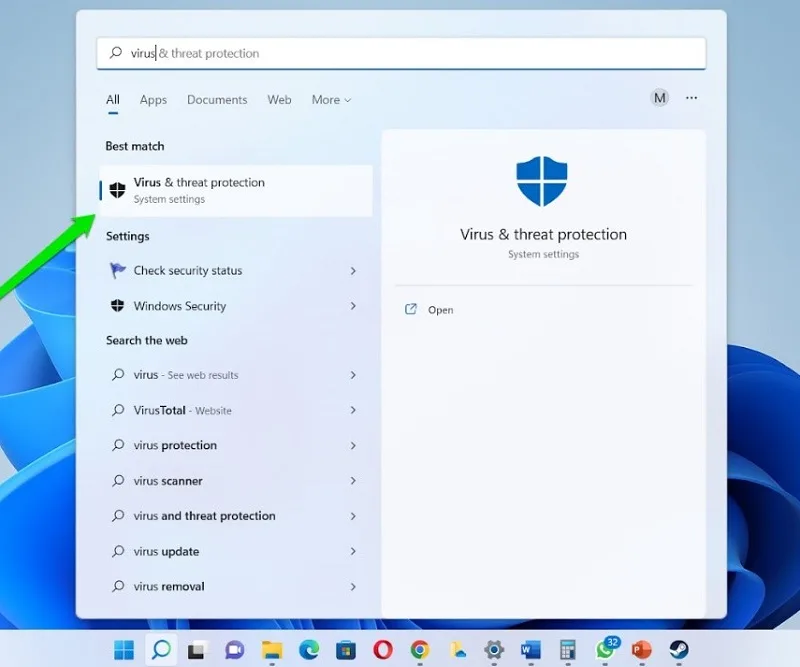
Task: Expand the virus and threat protection chevron
Action: [x=353, y=516]
